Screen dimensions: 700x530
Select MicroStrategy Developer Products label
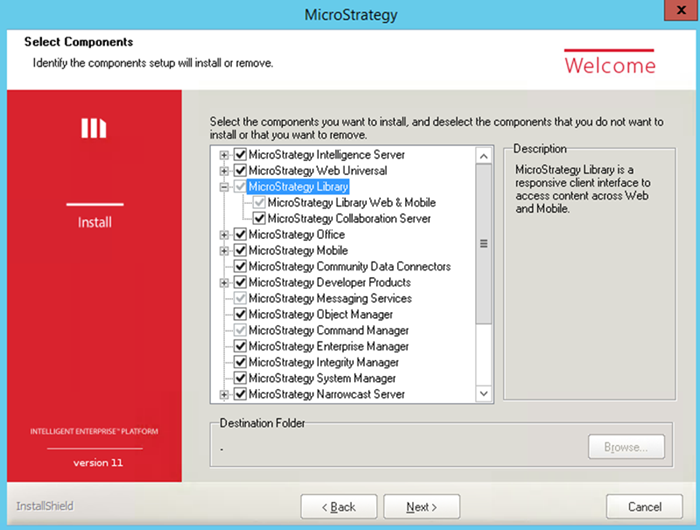[x=329, y=283]
